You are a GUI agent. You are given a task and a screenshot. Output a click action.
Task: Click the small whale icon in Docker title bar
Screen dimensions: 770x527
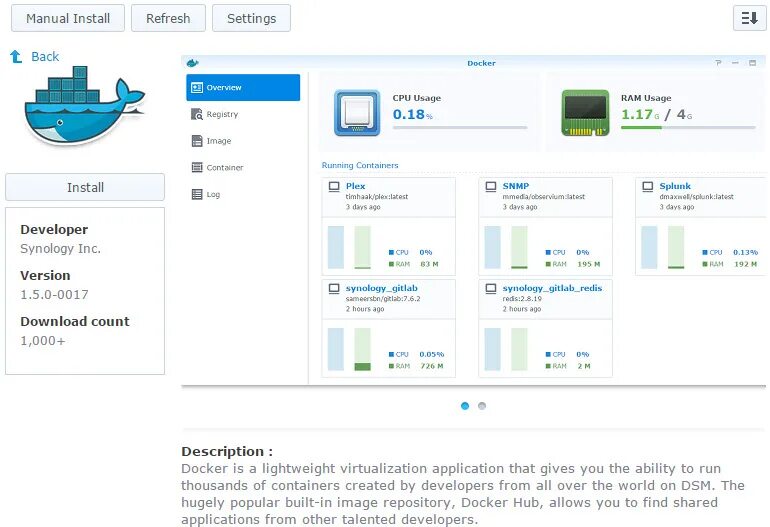(192, 63)
